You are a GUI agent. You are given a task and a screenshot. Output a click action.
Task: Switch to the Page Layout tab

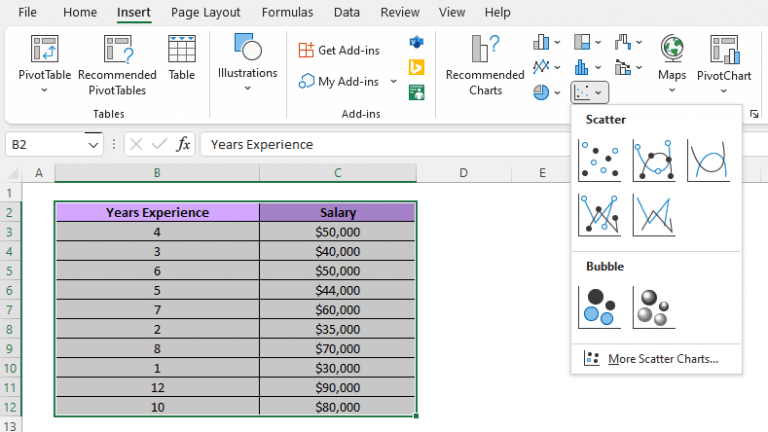click(x=206, y=12)
